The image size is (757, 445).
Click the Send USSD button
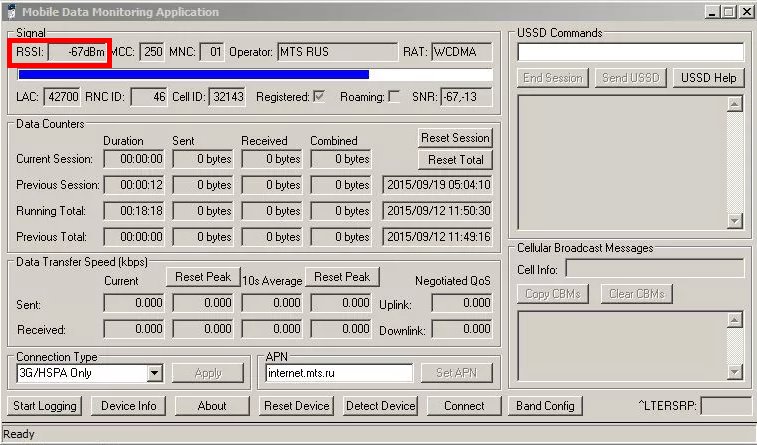pos(631,78)
